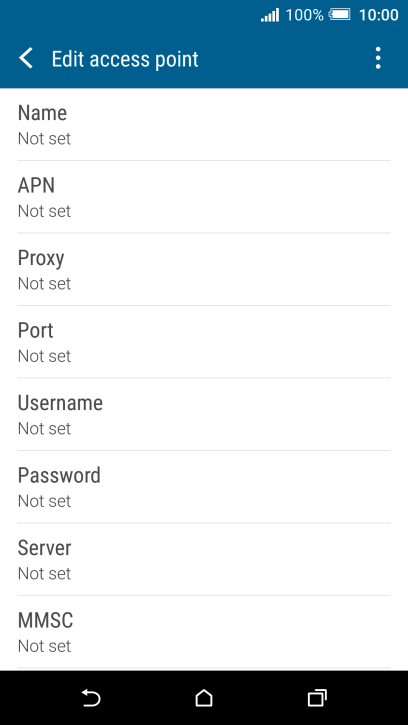
Task: Open the Name setting
Action: (204, 124)
